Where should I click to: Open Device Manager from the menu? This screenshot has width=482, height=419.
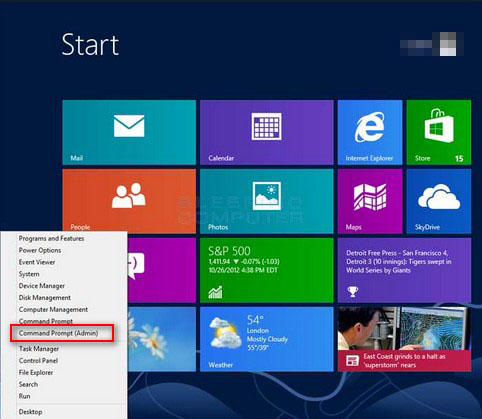pyautogui.click(x=42, y=286)
